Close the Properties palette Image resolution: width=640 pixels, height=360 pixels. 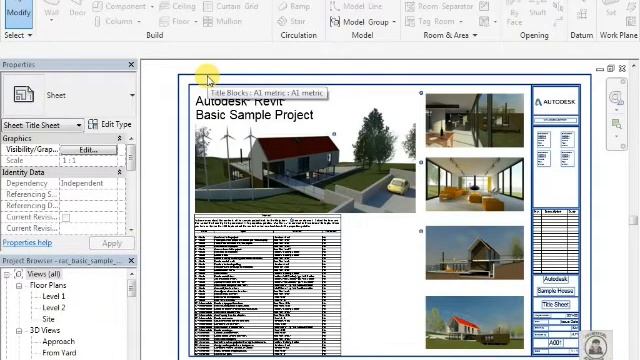(131, 64)
